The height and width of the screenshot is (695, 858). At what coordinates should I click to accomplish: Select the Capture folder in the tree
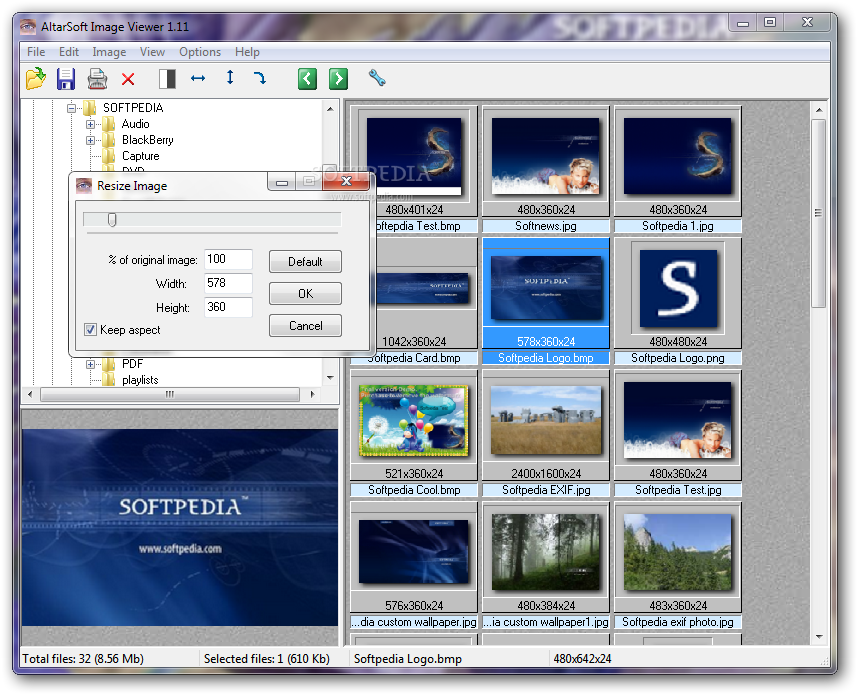(x=141, y=156)
